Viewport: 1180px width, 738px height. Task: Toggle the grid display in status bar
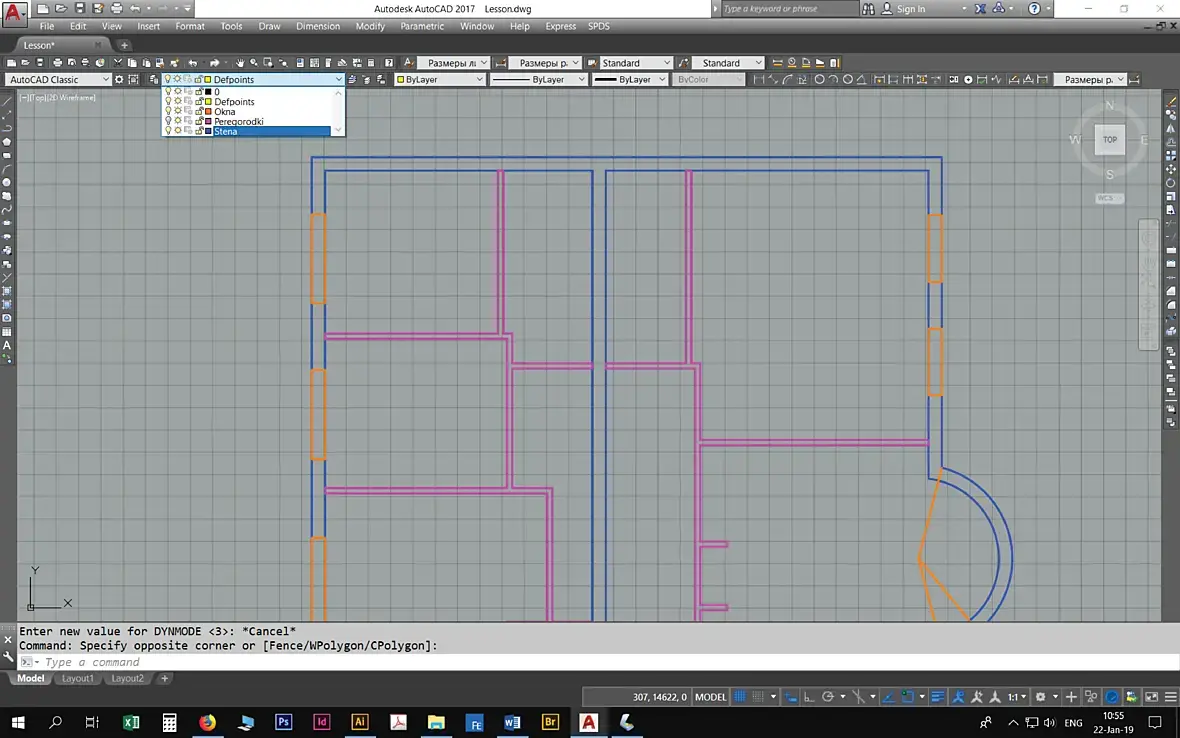point(740,697)
